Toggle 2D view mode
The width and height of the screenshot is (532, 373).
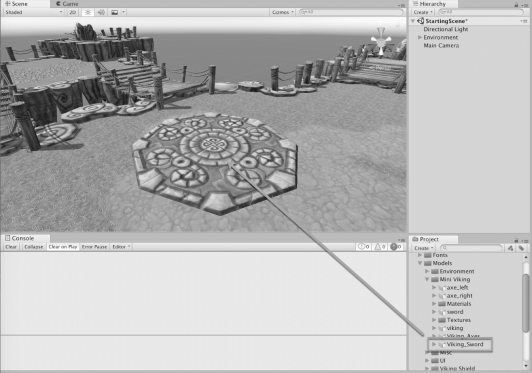point(73,12)
